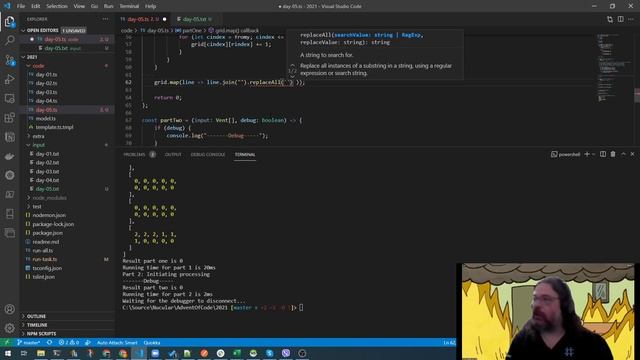The image size is (640, 360).
Task: Open the Run and Debug view
Action: (9, 79)
